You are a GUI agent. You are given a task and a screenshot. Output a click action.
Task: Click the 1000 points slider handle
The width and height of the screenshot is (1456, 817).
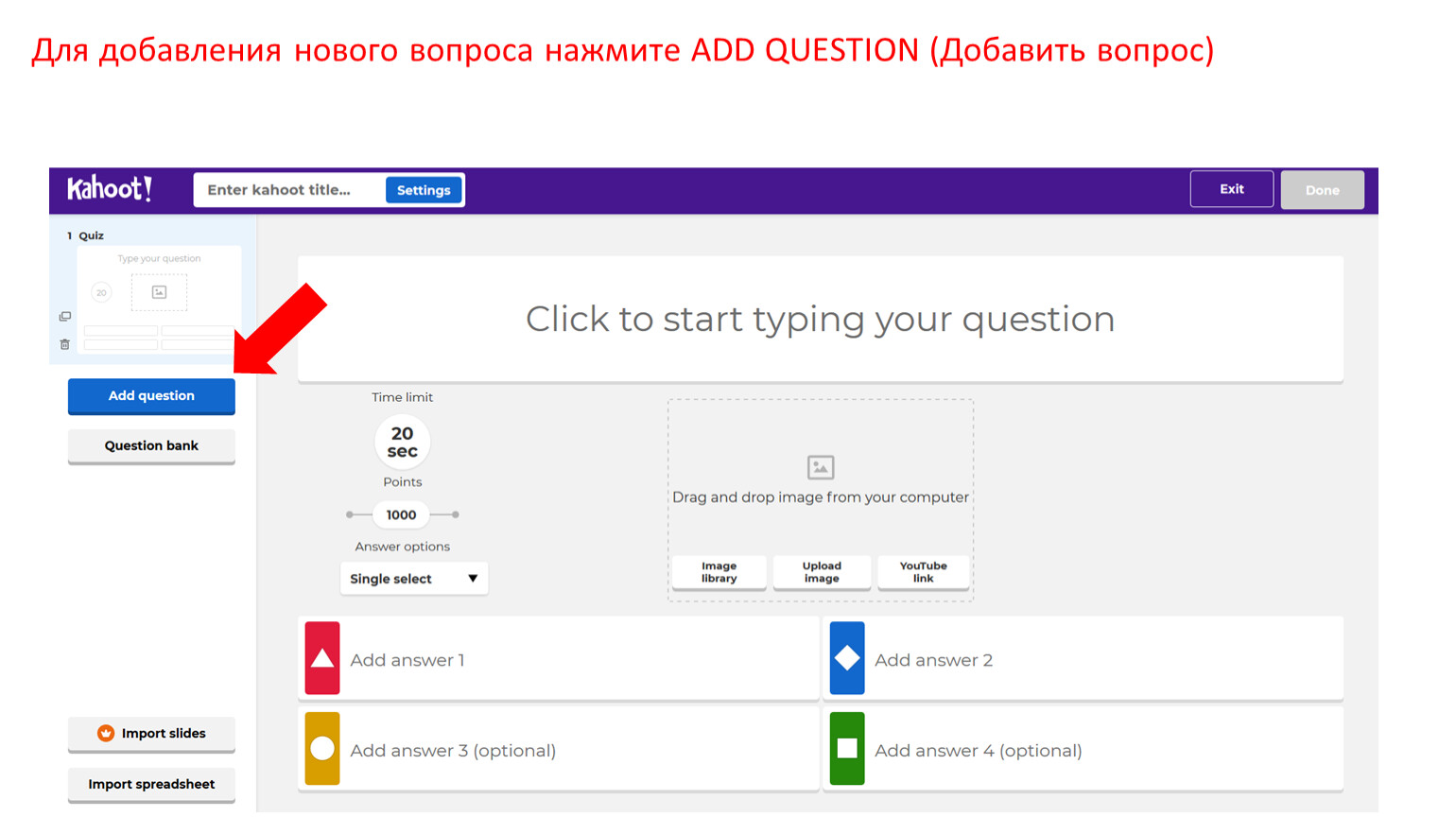(402, 515)
